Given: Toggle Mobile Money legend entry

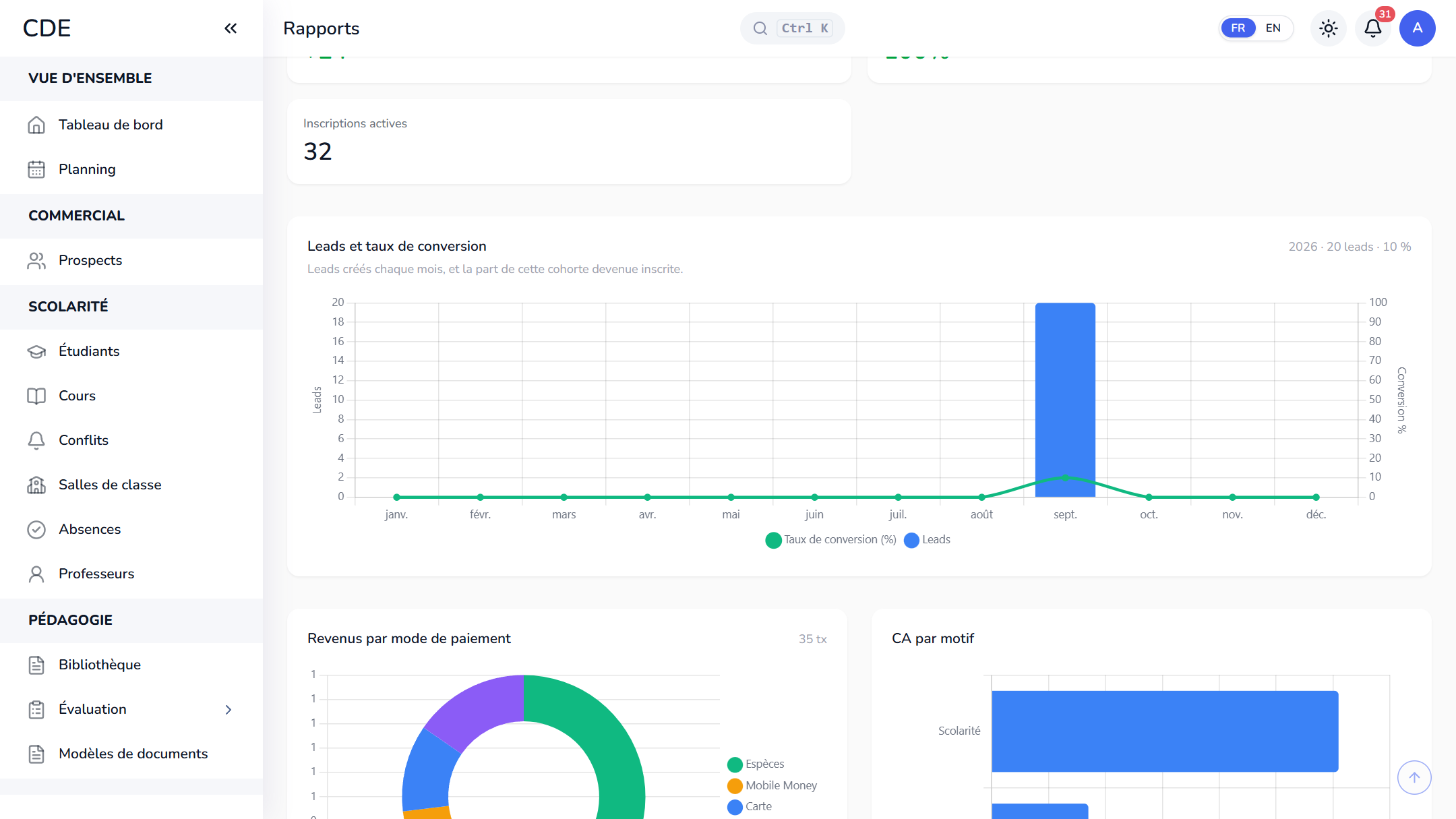Looking at the screenshot, I should coord(772,786).
